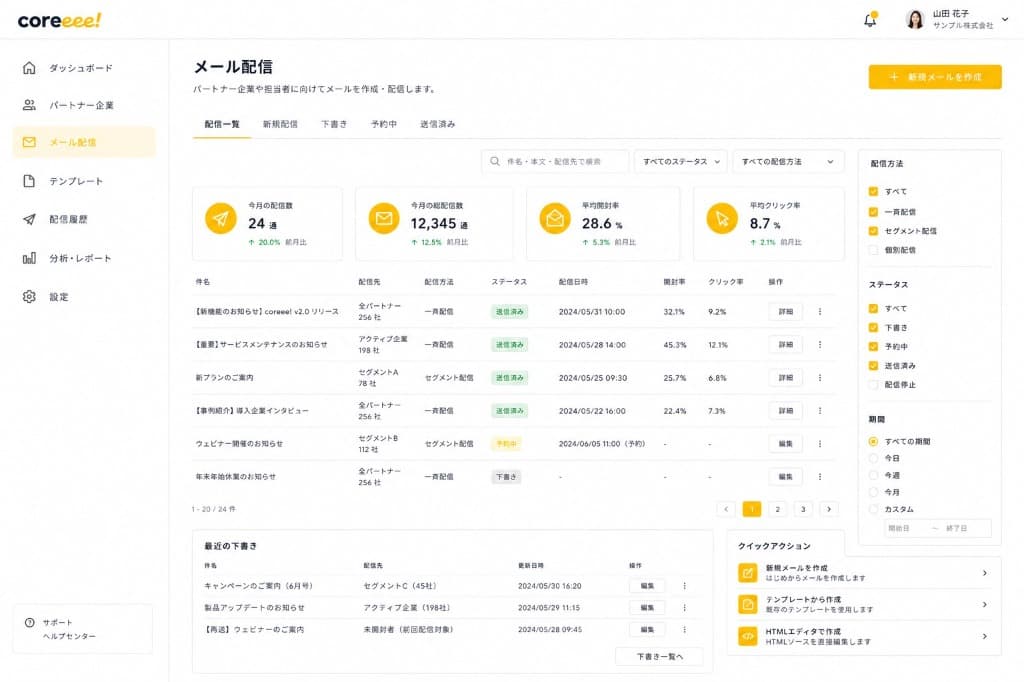Screen dimensions: 1024x682
Task: Open more menu for ウェビナー開催のお知らせ row
Action: click(x=820, y=444)
